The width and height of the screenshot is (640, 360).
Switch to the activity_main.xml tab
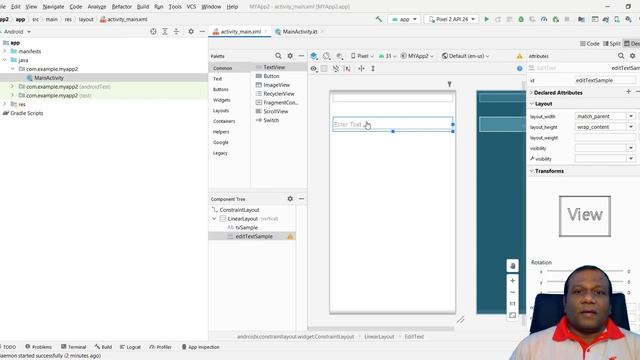pos(240,31)
